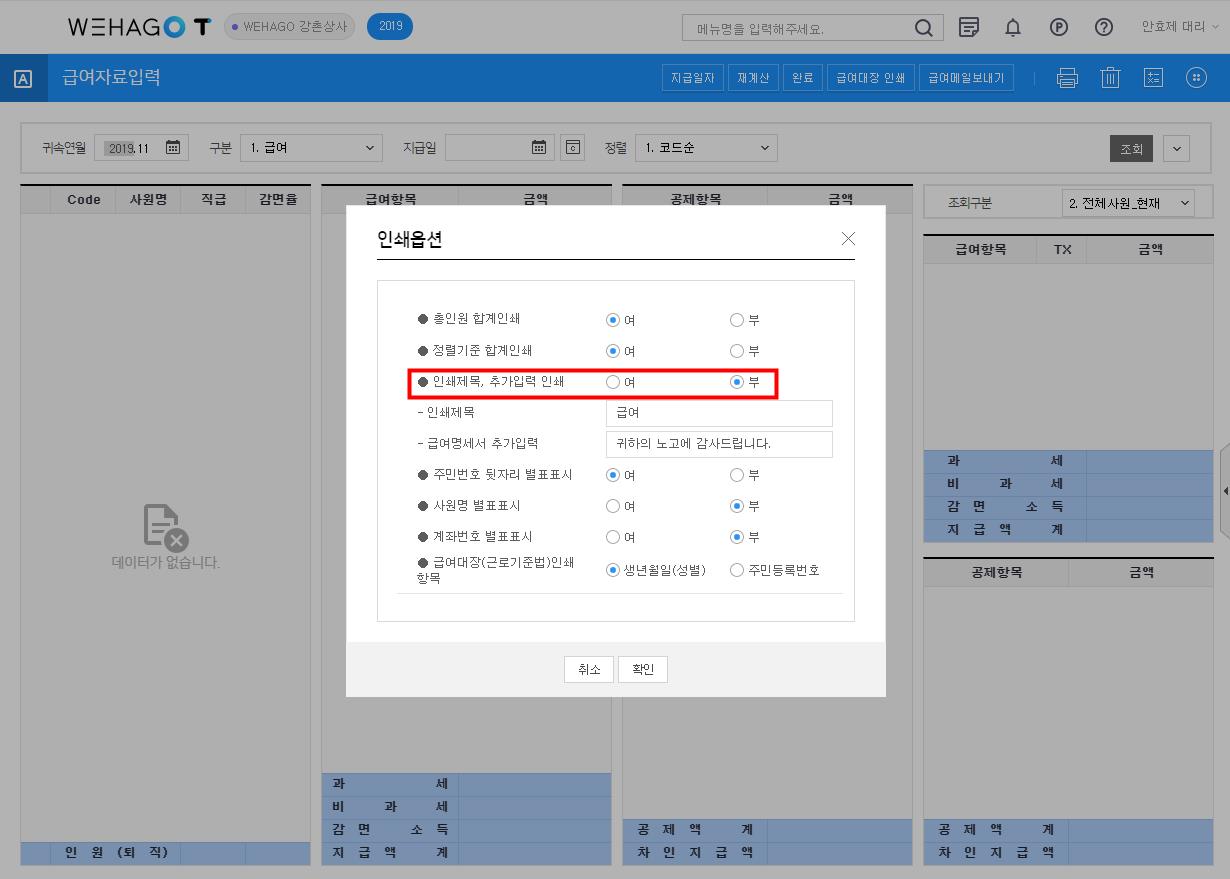Open the 조회구분 전체사원_현재 dropdown
This screenshot has width=1230, height=879.
1128,203
